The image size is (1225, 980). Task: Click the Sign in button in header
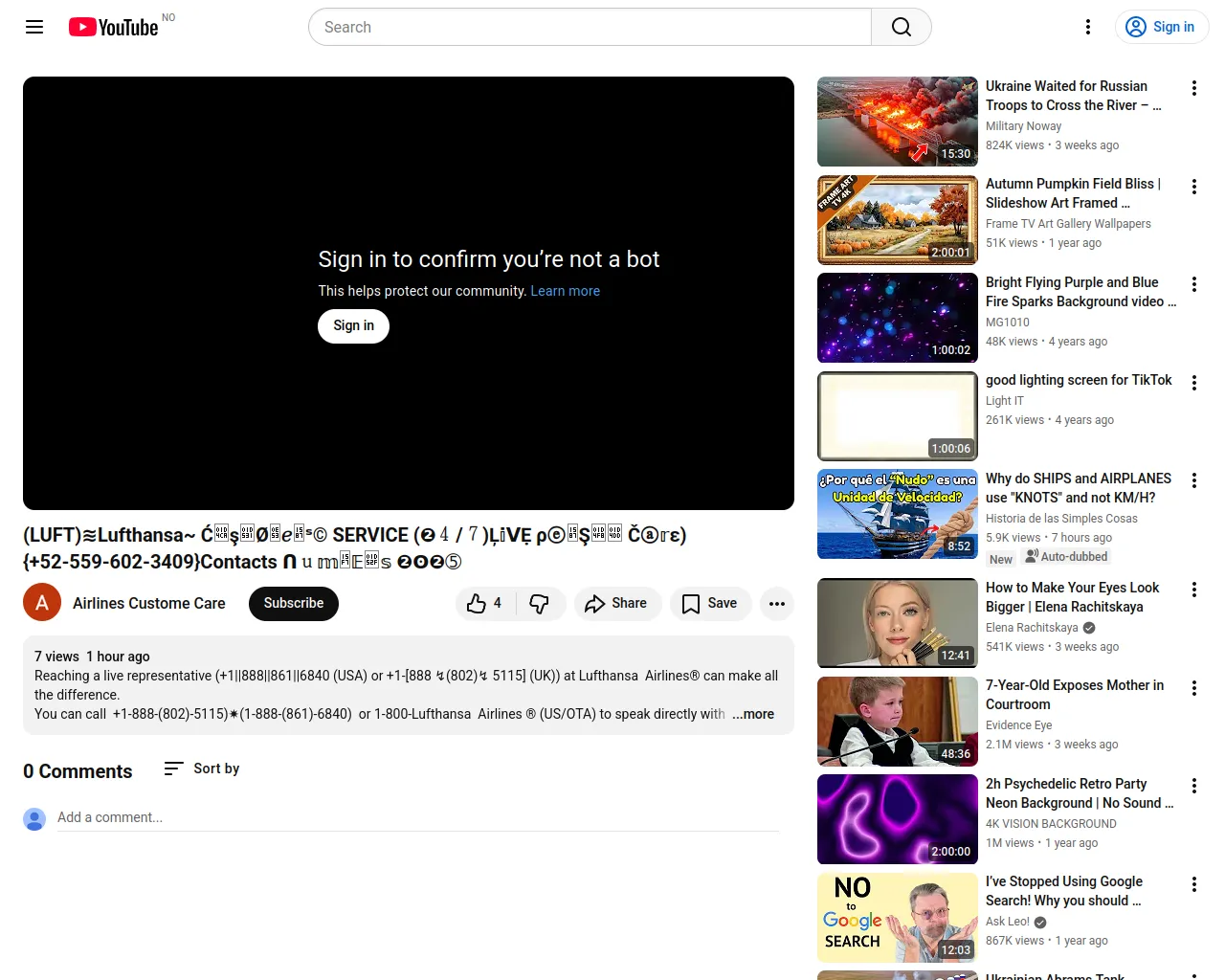tap(1161, 27)
